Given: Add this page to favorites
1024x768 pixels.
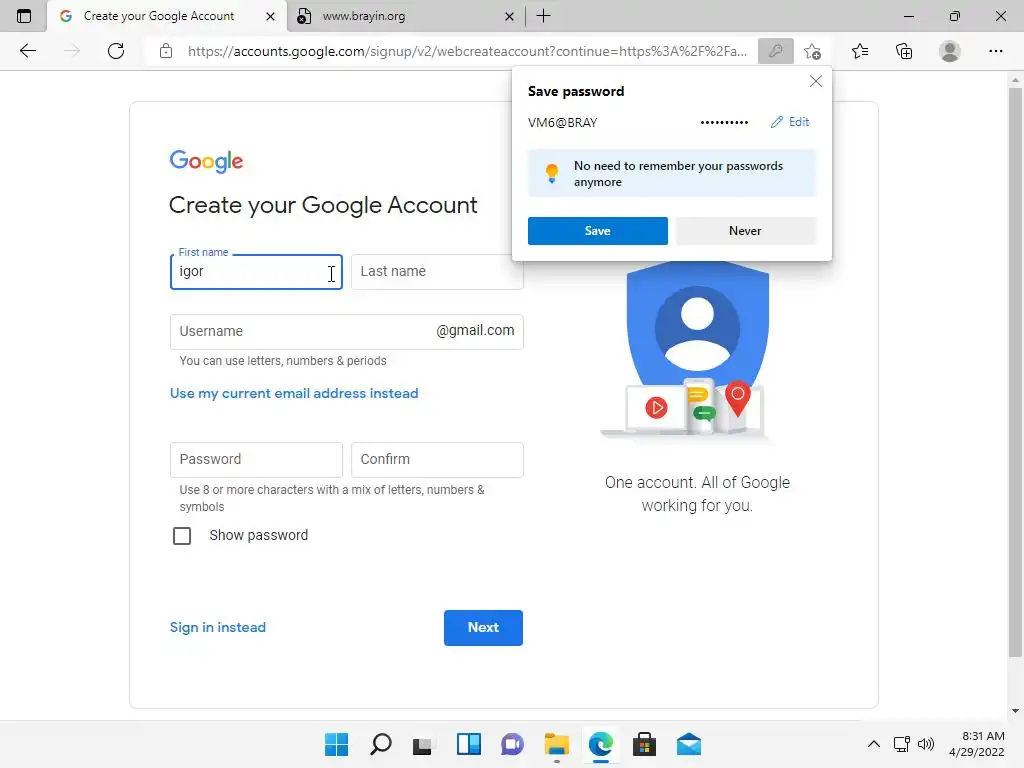Looking at the screenshot, I should click(x=812, y=51).
